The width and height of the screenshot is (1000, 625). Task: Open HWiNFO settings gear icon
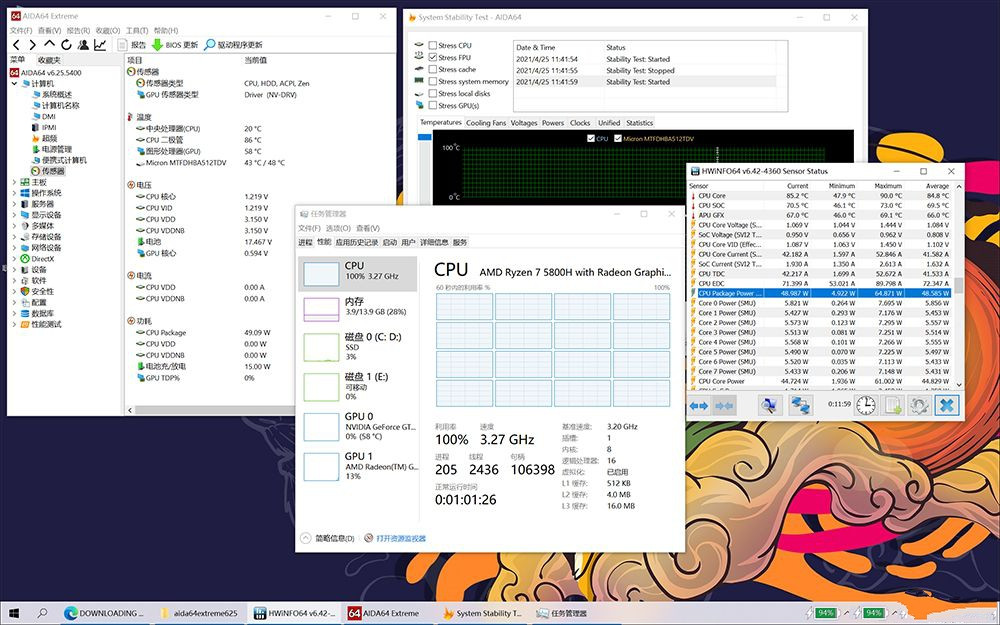[x=919, y=405]
